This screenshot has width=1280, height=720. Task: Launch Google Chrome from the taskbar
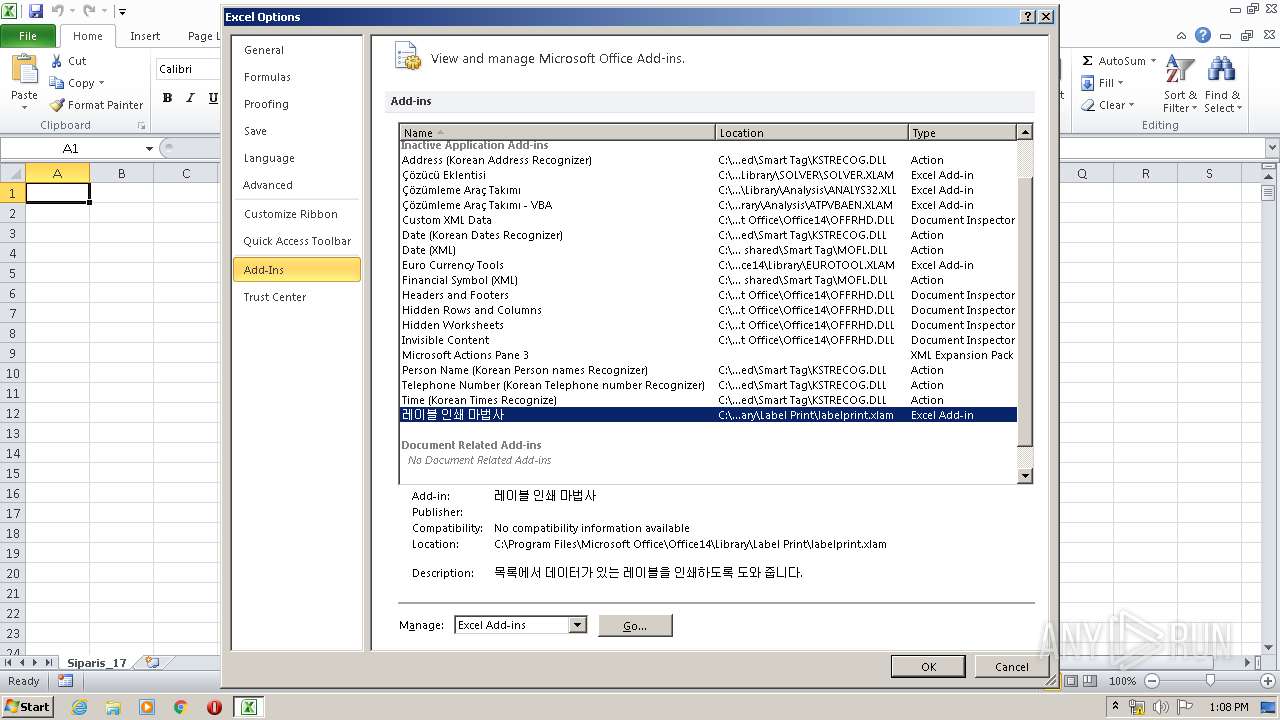[181, 707]
